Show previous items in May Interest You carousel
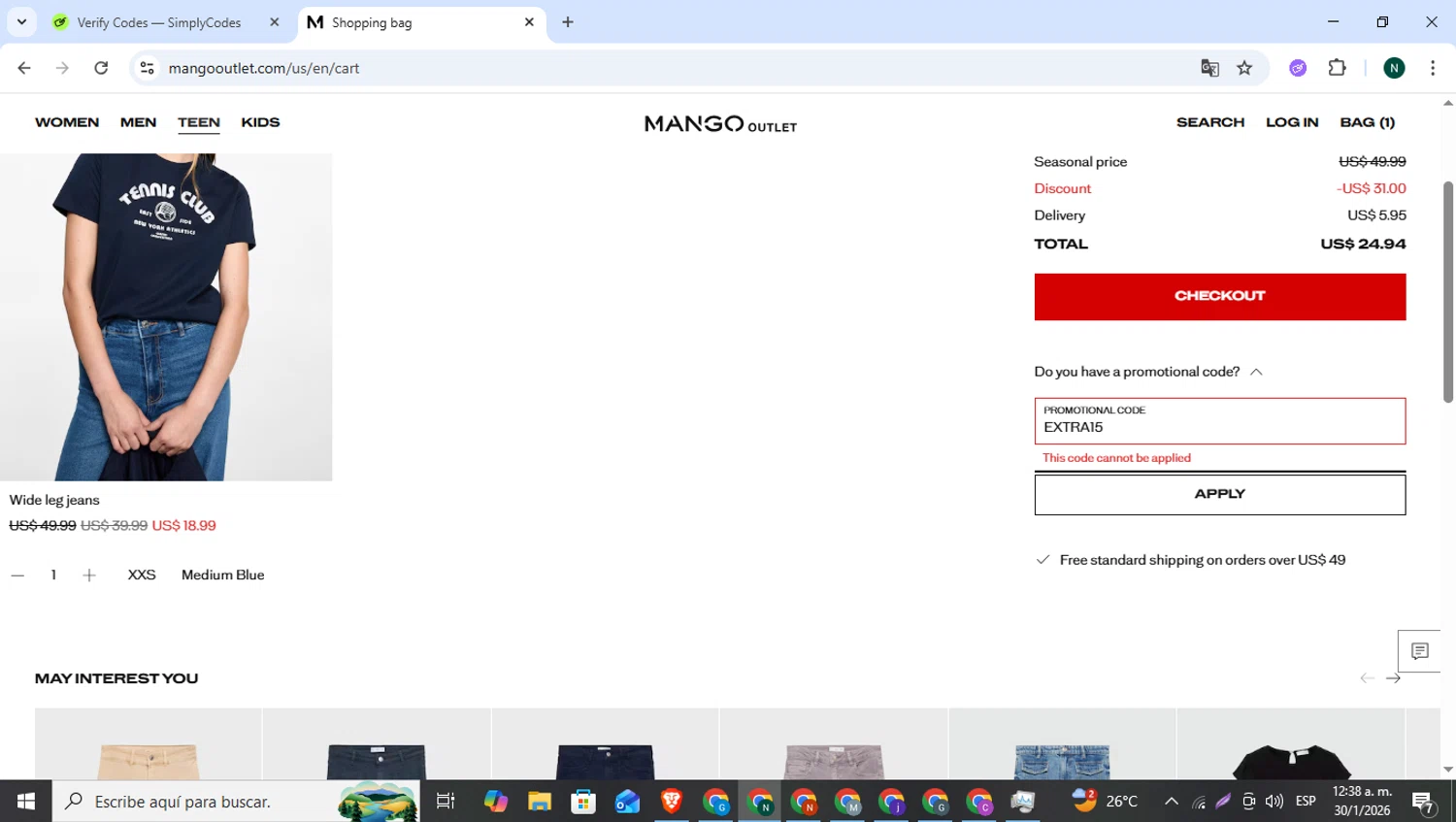 1367,678
